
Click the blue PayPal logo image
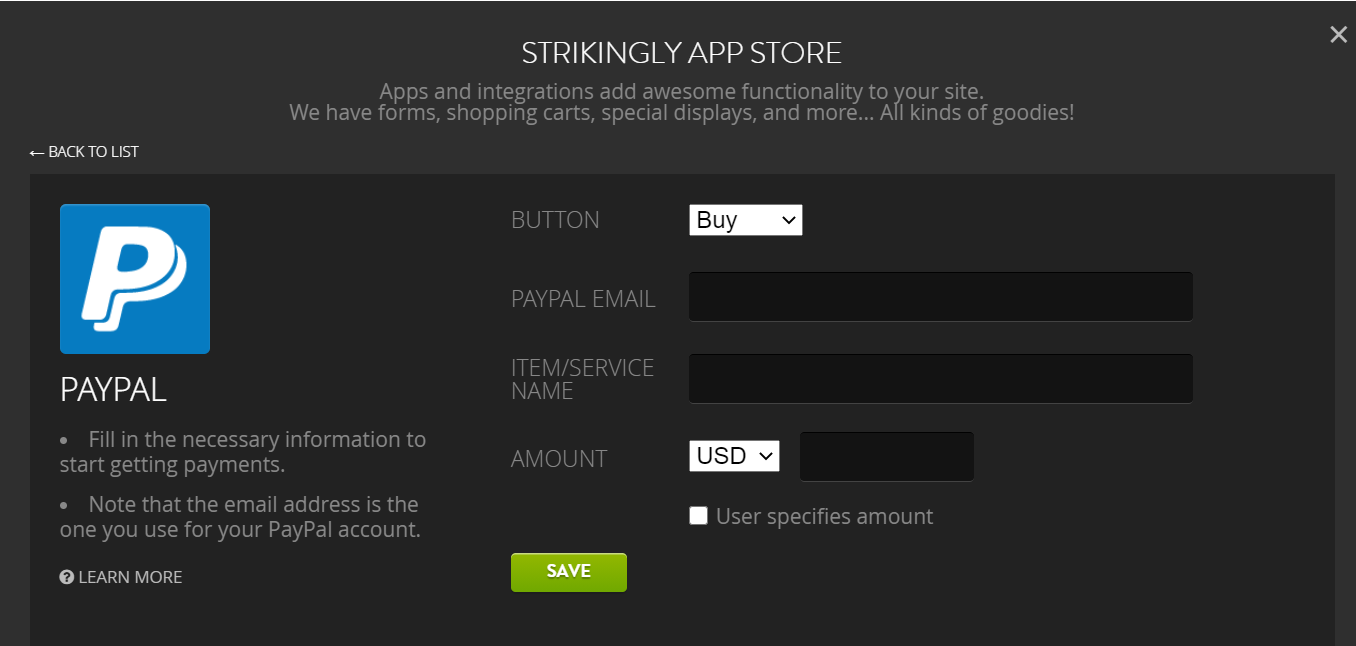[x=135, y=279]
